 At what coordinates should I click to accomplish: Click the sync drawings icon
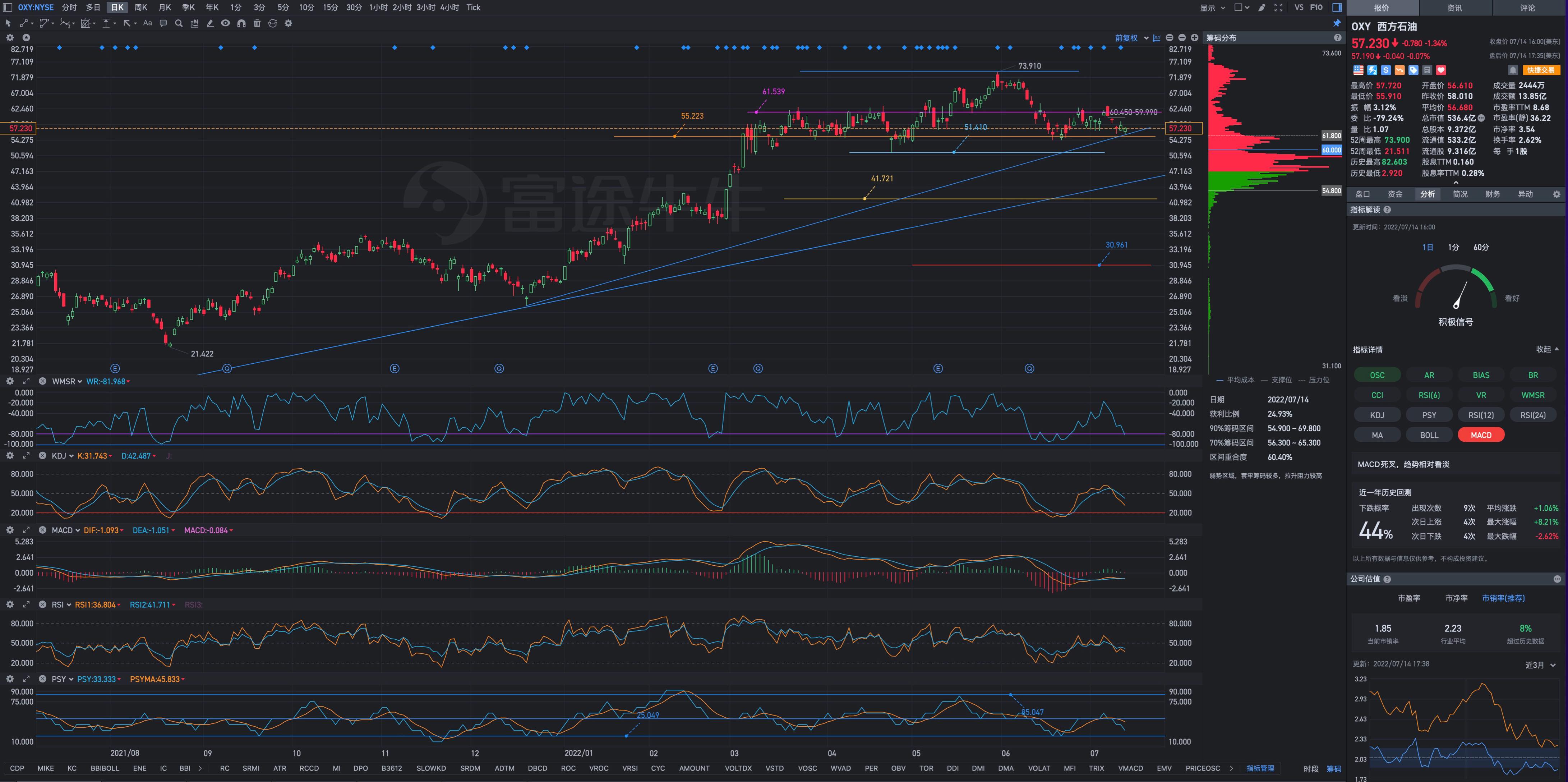coord(273,23)
